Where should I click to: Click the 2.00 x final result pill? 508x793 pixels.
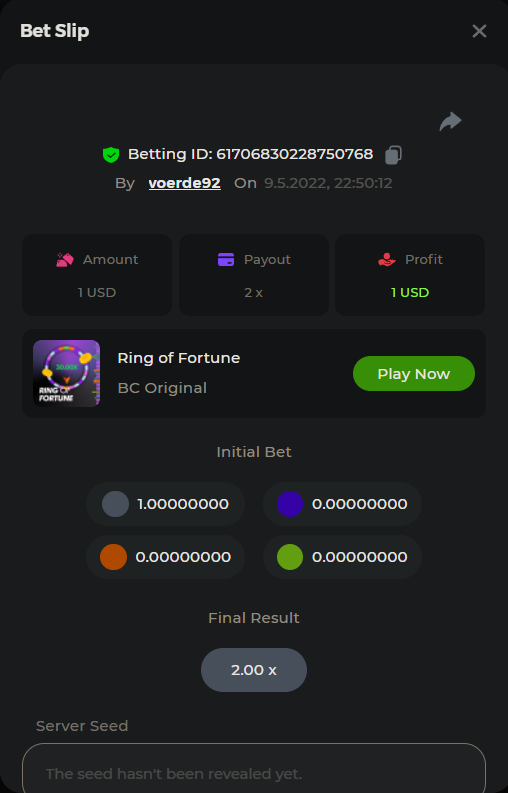[254, 670]
